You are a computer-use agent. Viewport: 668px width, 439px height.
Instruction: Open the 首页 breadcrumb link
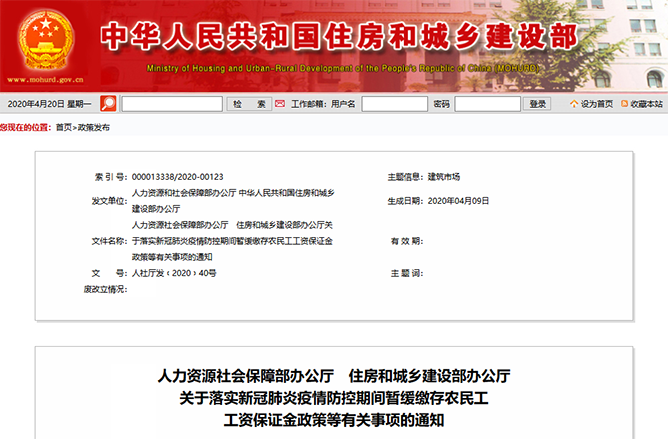63,127
